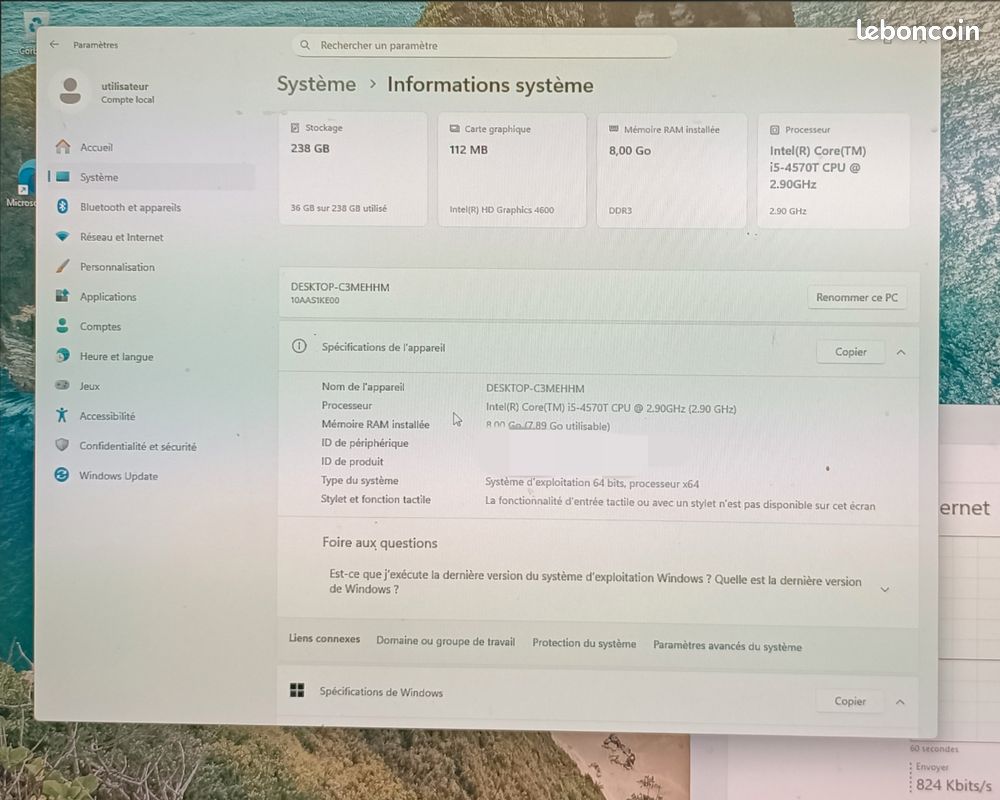Screen dimensions: 1000x800
Task: Open the Protection du système link
Action: [584, 644]
